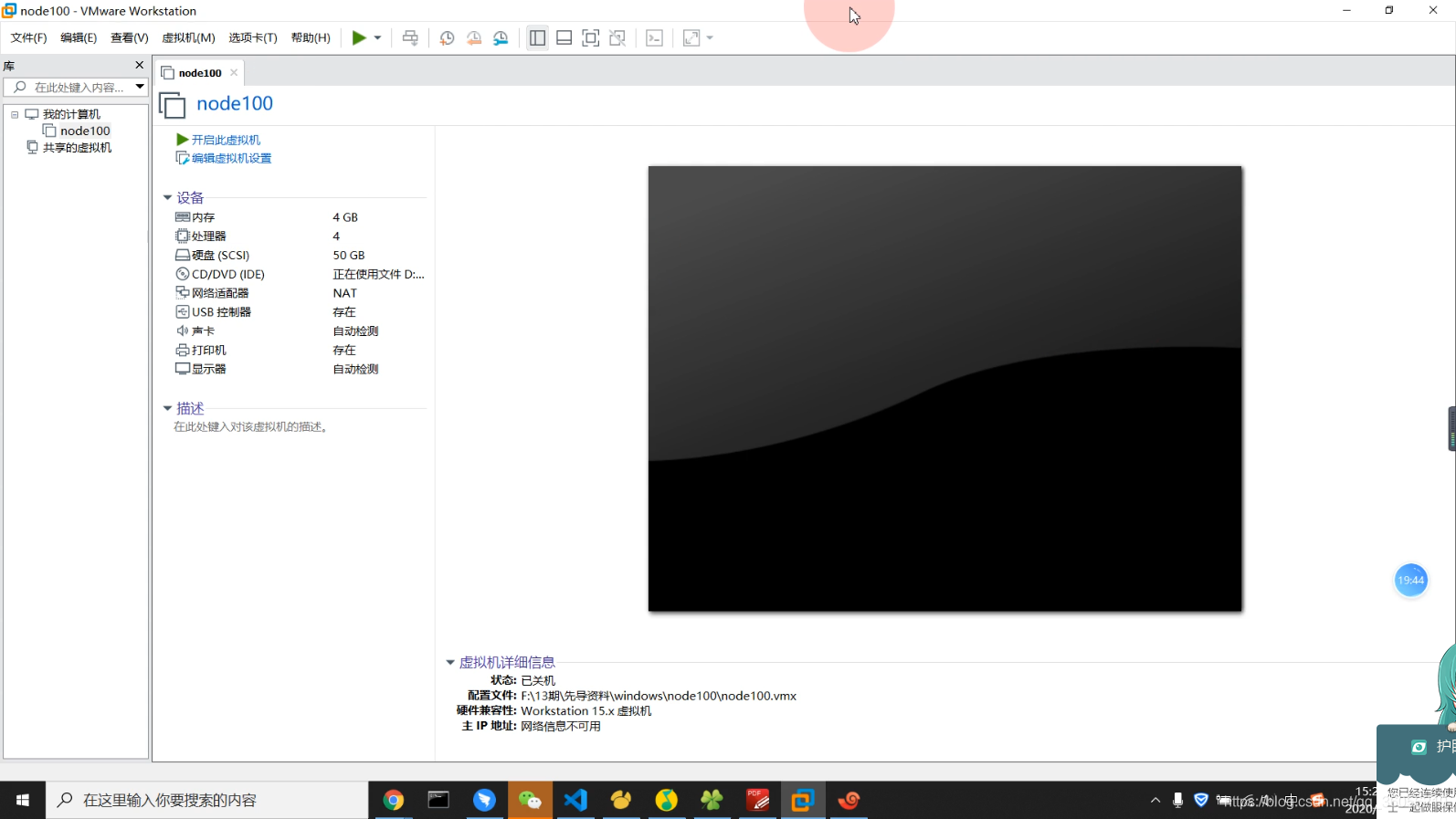Open the 虚拟机(M) menu
The width and height of the screenshot is (1456, 819).
188,37
